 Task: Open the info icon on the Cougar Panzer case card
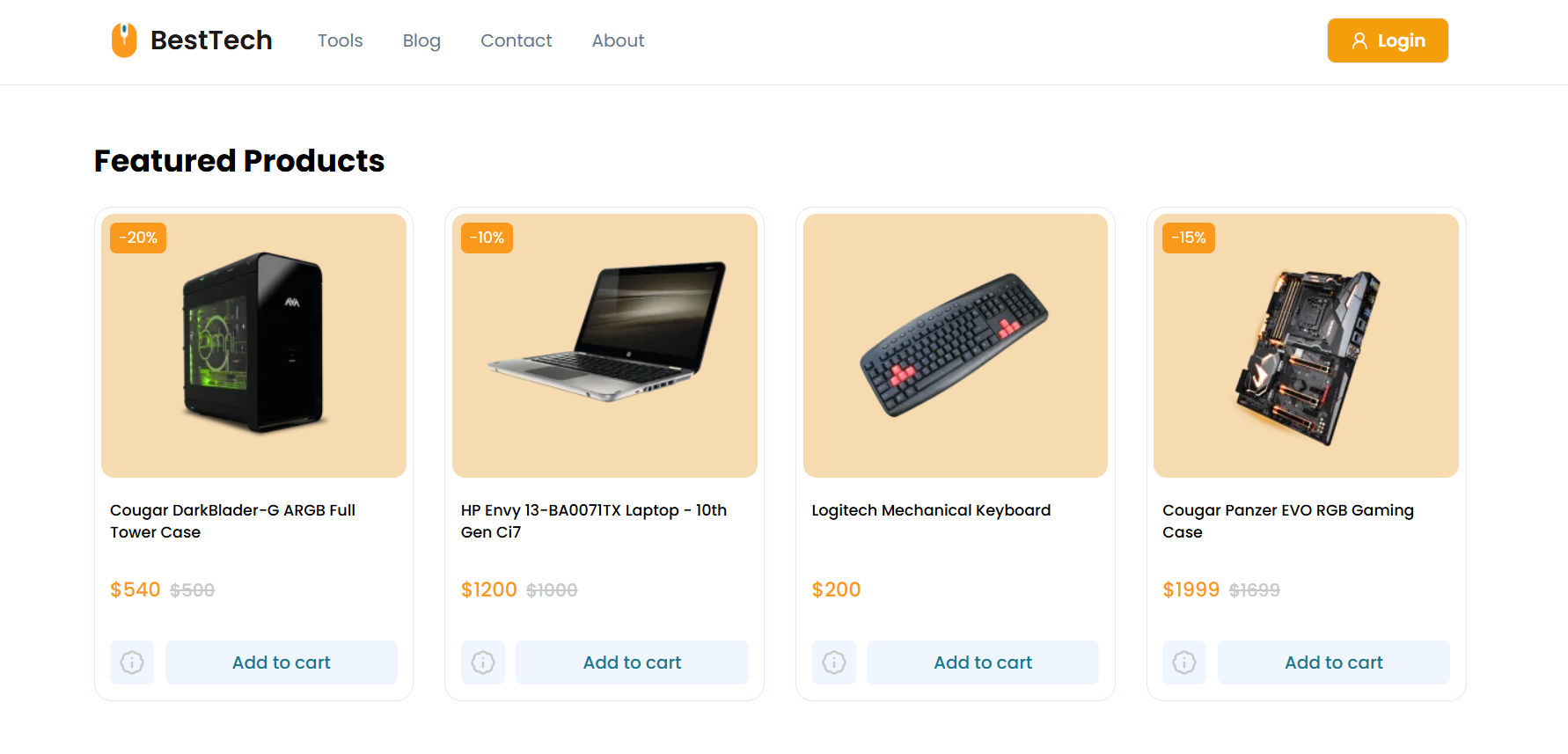[1183, 662]
